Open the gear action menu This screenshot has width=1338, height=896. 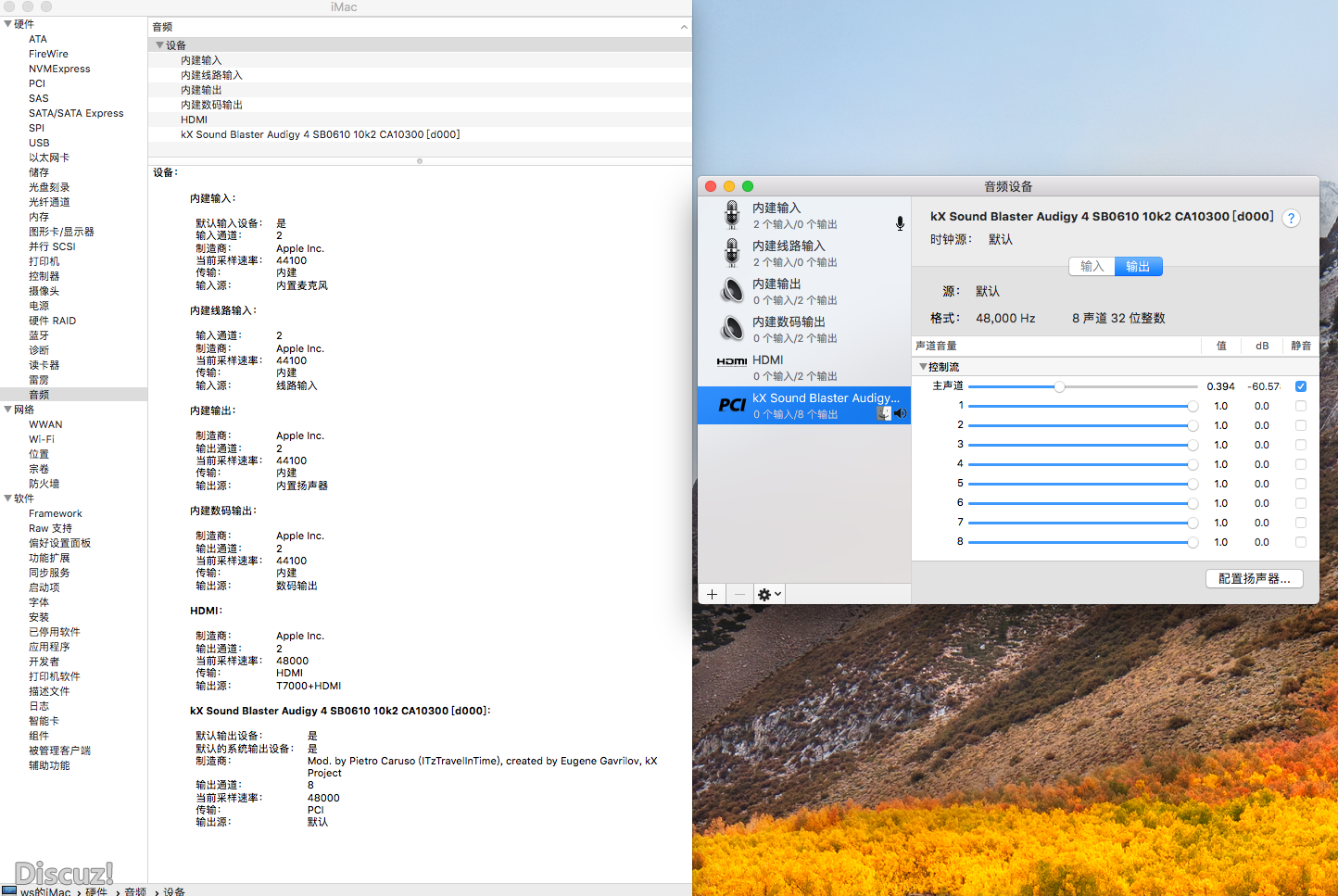769,594
